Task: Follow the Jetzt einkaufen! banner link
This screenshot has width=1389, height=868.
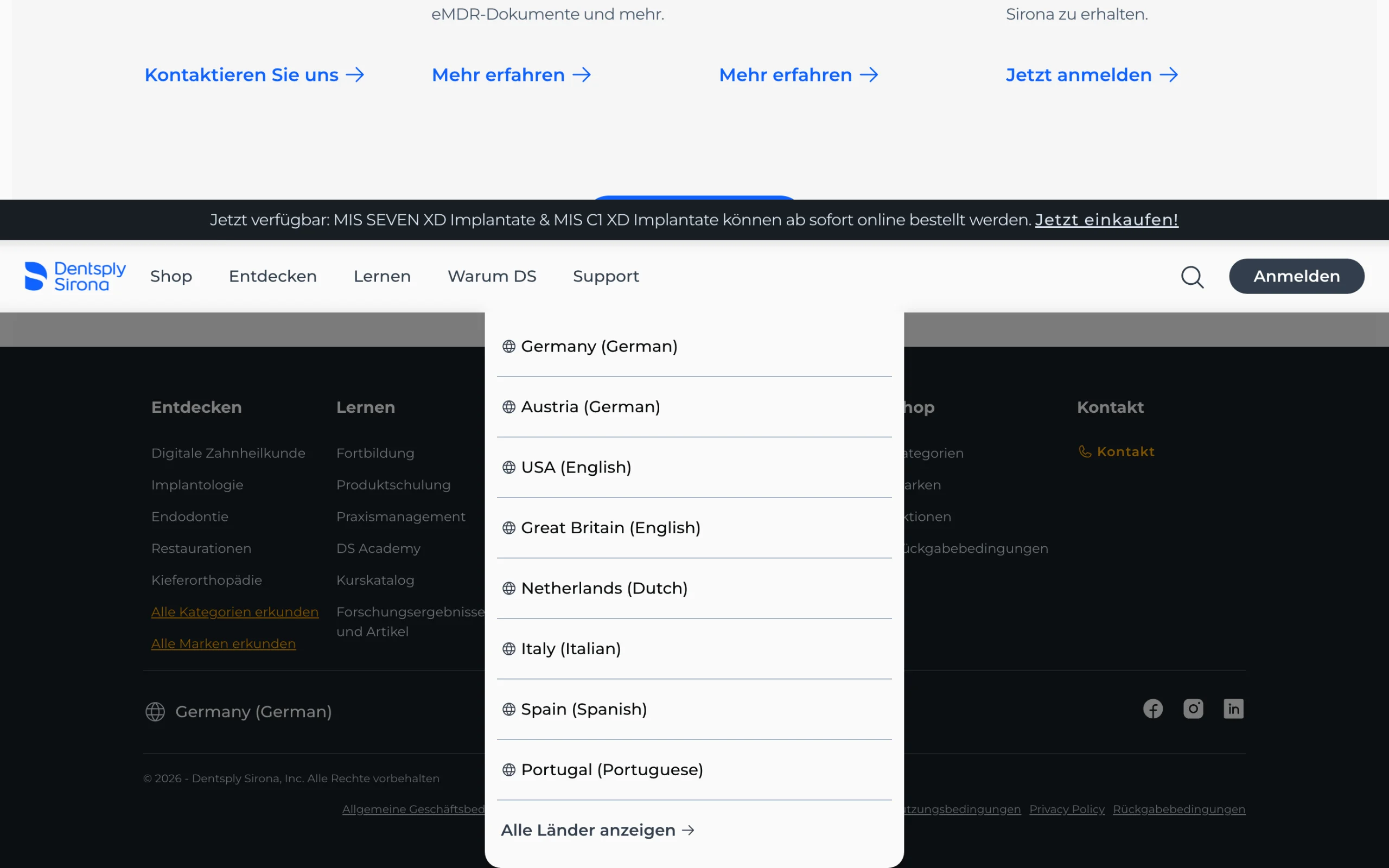Action: pyautogui.click(x=1107, y=220)
